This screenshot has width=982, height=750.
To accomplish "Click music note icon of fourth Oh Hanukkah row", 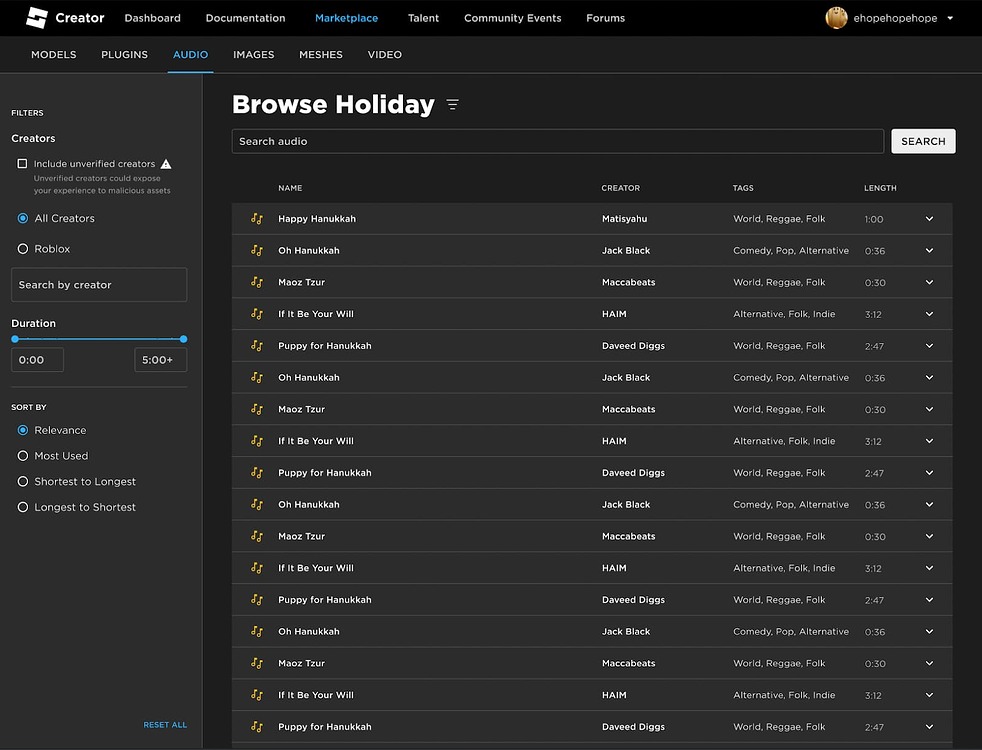I will [257, 632].
